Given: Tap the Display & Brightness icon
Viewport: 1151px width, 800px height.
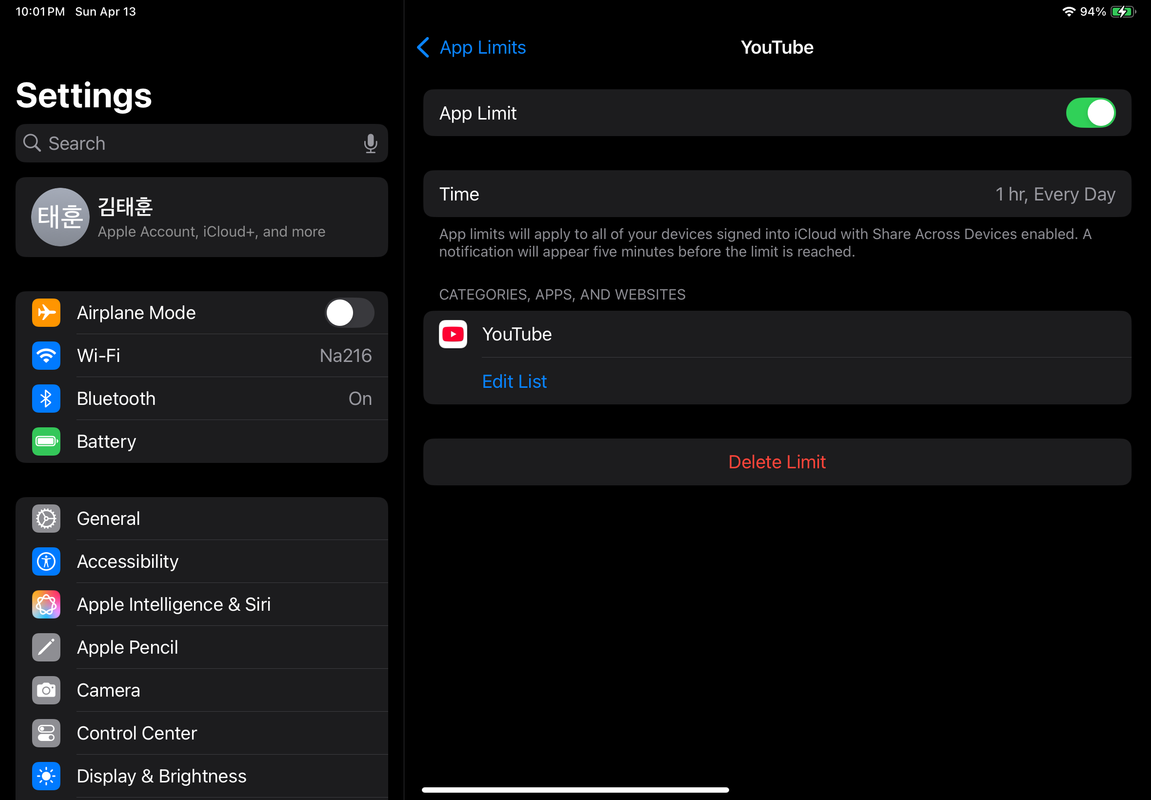Looking at the screenshot, I should coord(46,777).
